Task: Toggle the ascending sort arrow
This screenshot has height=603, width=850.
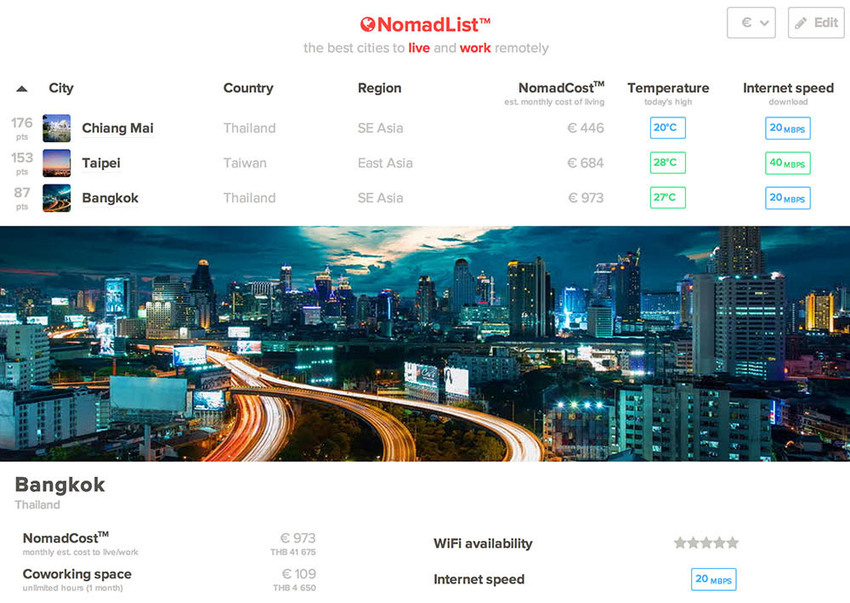Action: tap(22, 88)
